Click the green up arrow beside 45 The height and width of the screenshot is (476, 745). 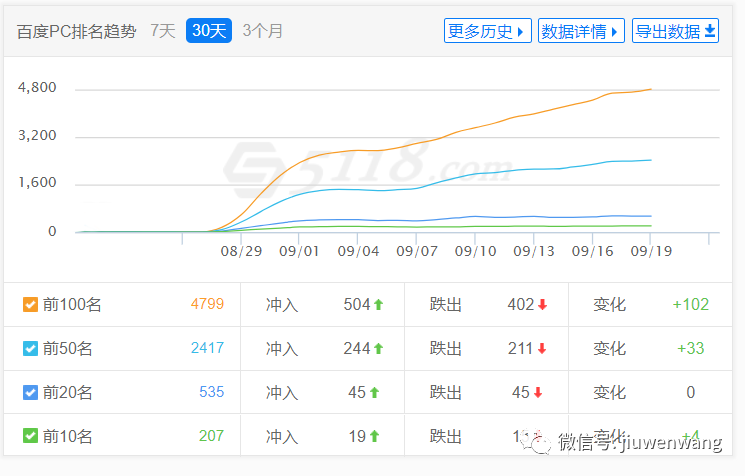coord(374,393)
